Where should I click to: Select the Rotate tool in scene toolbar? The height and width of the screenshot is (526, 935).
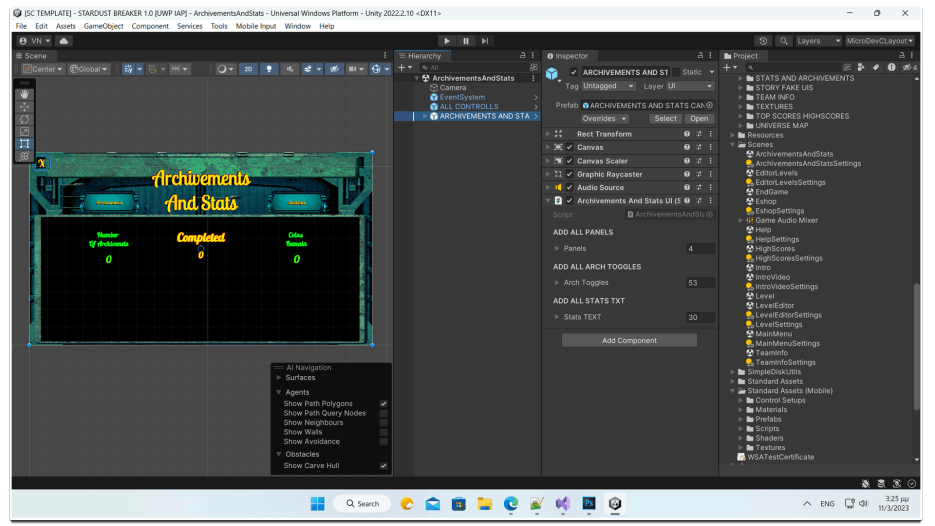25,119
